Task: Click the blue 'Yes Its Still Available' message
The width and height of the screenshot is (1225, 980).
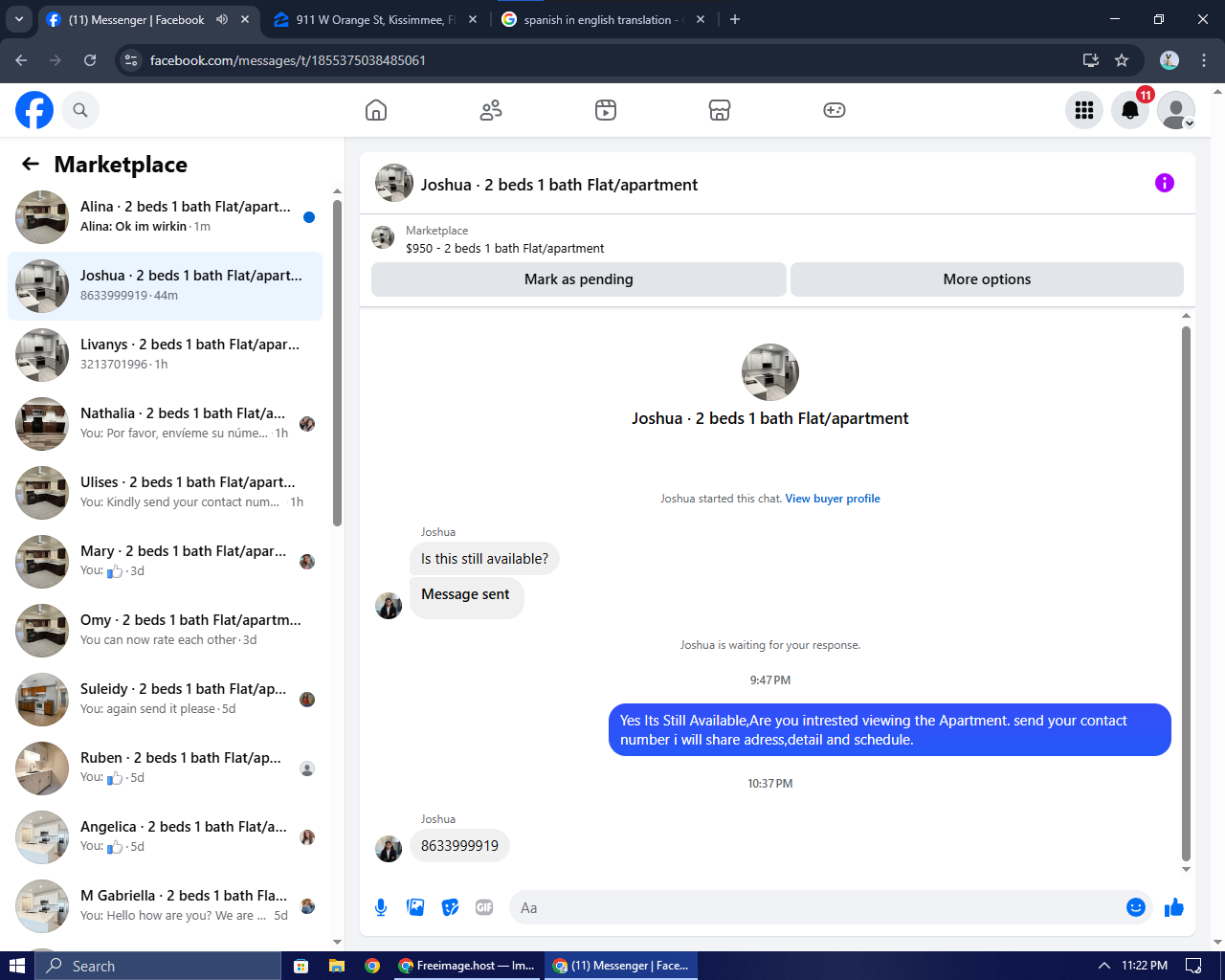Action: pyautogui.click(x=890, y=730)
